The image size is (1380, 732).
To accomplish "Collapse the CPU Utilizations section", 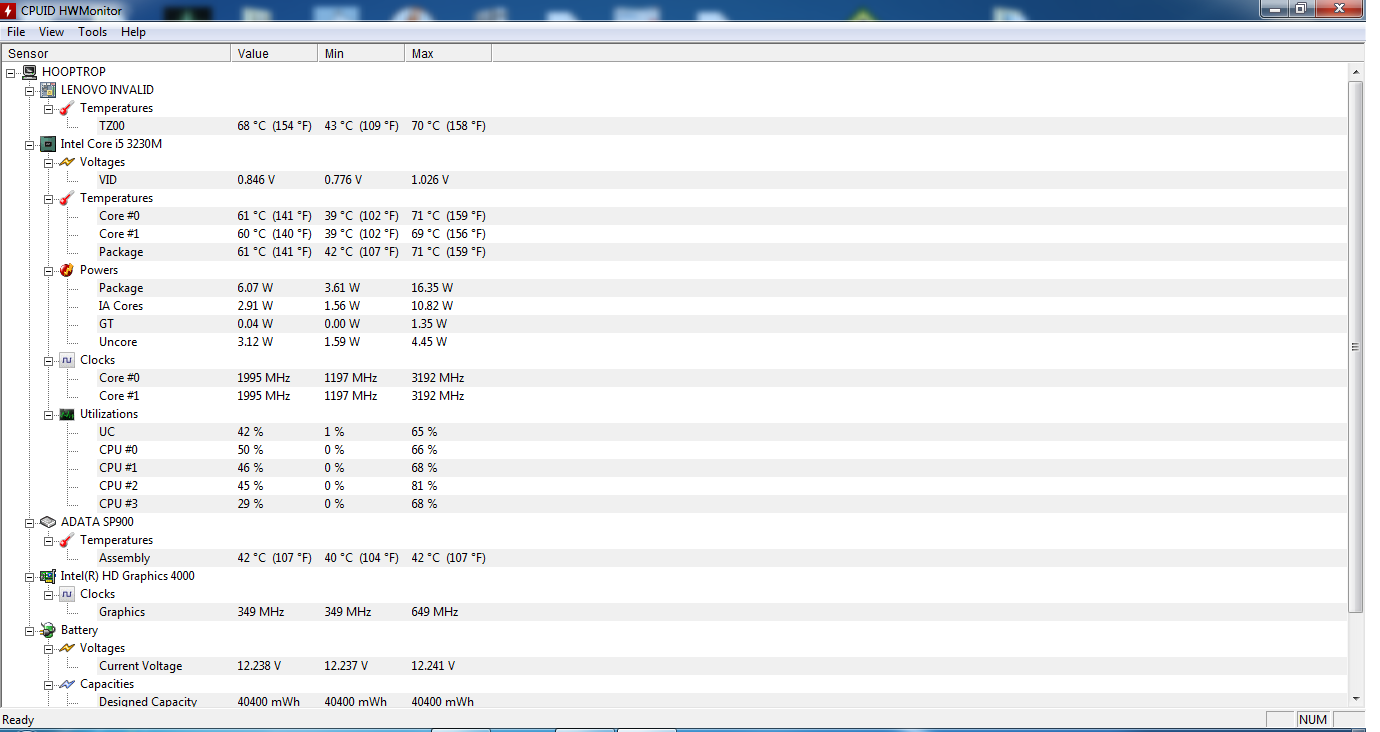I will point(49,414).
